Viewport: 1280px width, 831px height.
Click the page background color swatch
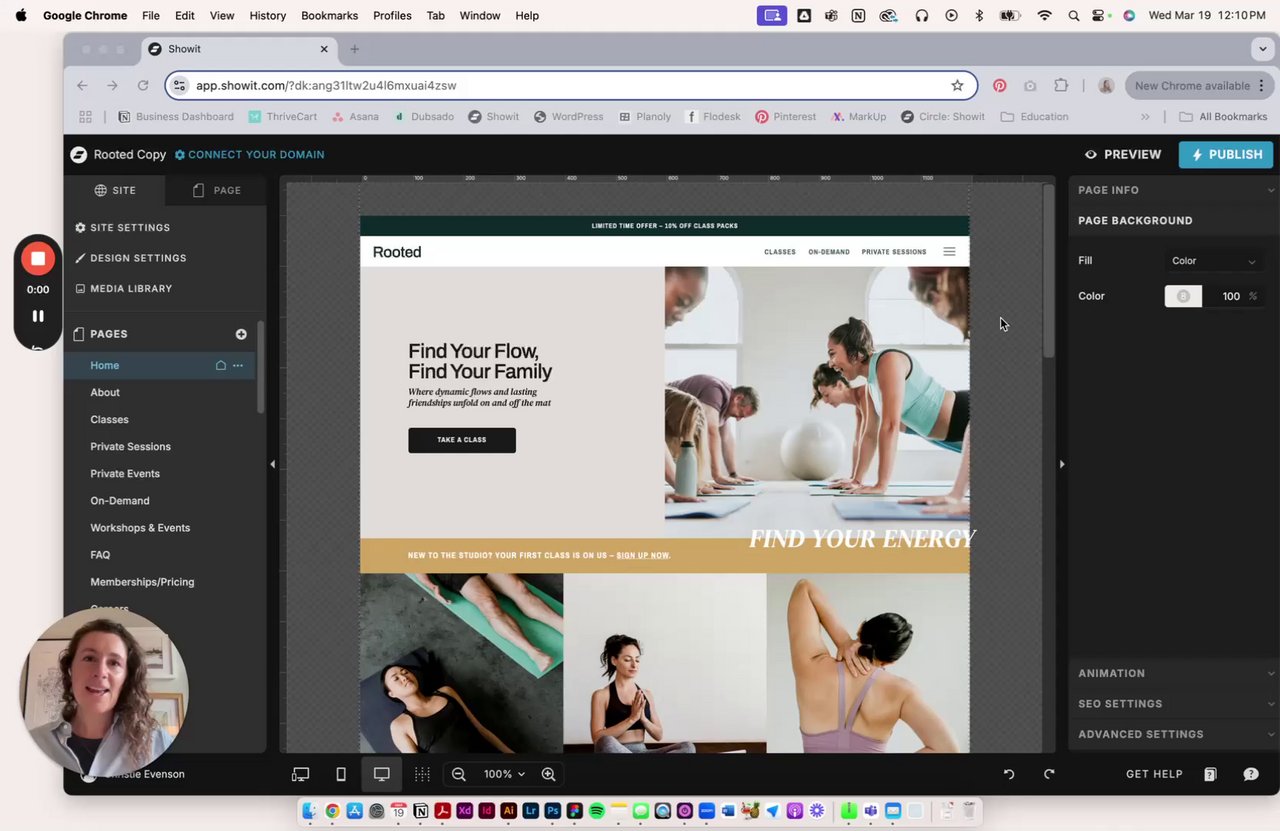(1183, 296)
